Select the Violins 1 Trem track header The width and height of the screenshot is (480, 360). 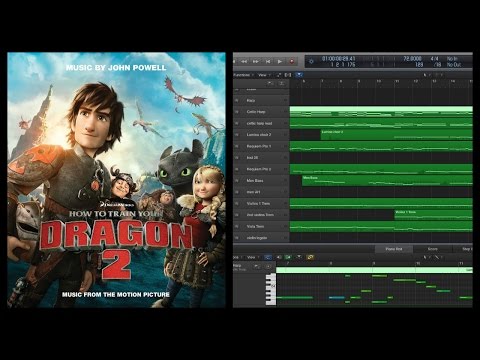click(261, 203)
